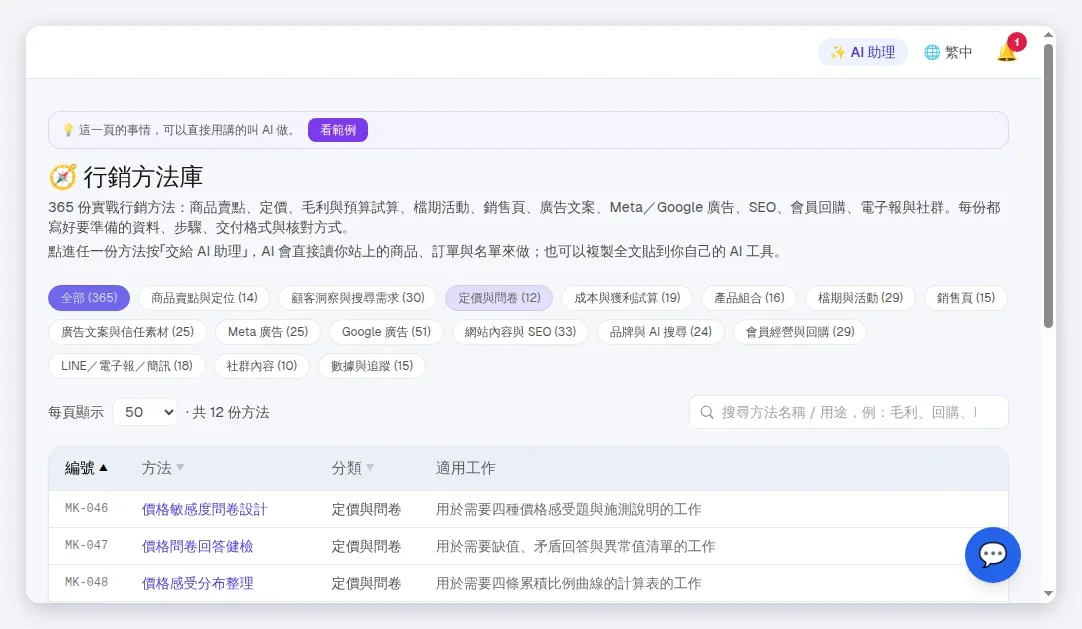Screen dimensions: 1082x629
Task: Choose 品牌與 AI 搜尋 (24) category
Action: click(660, 332)
